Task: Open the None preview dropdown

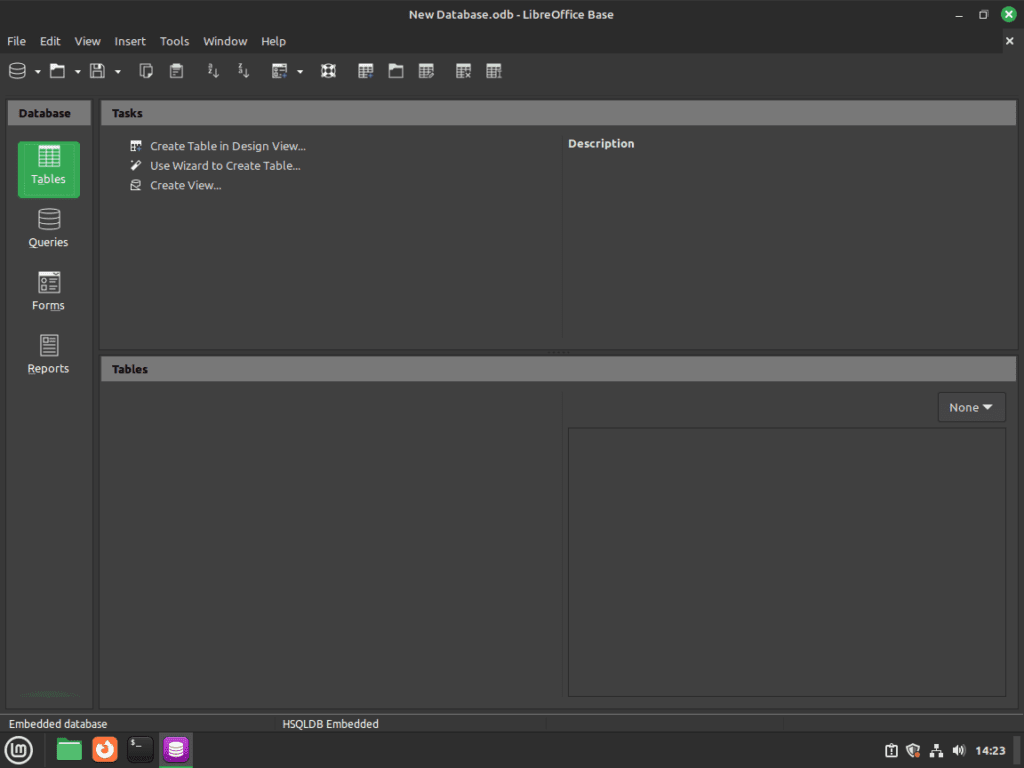Action: 970,407
